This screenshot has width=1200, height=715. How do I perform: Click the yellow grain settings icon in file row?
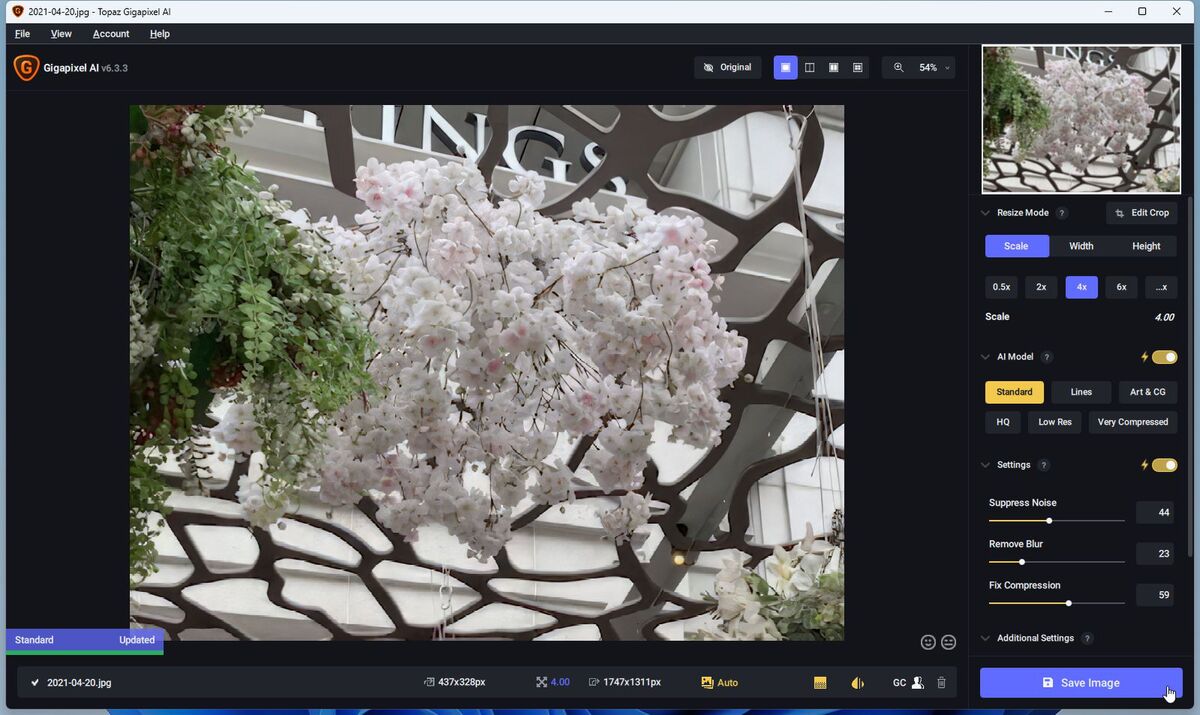[820, 683]
